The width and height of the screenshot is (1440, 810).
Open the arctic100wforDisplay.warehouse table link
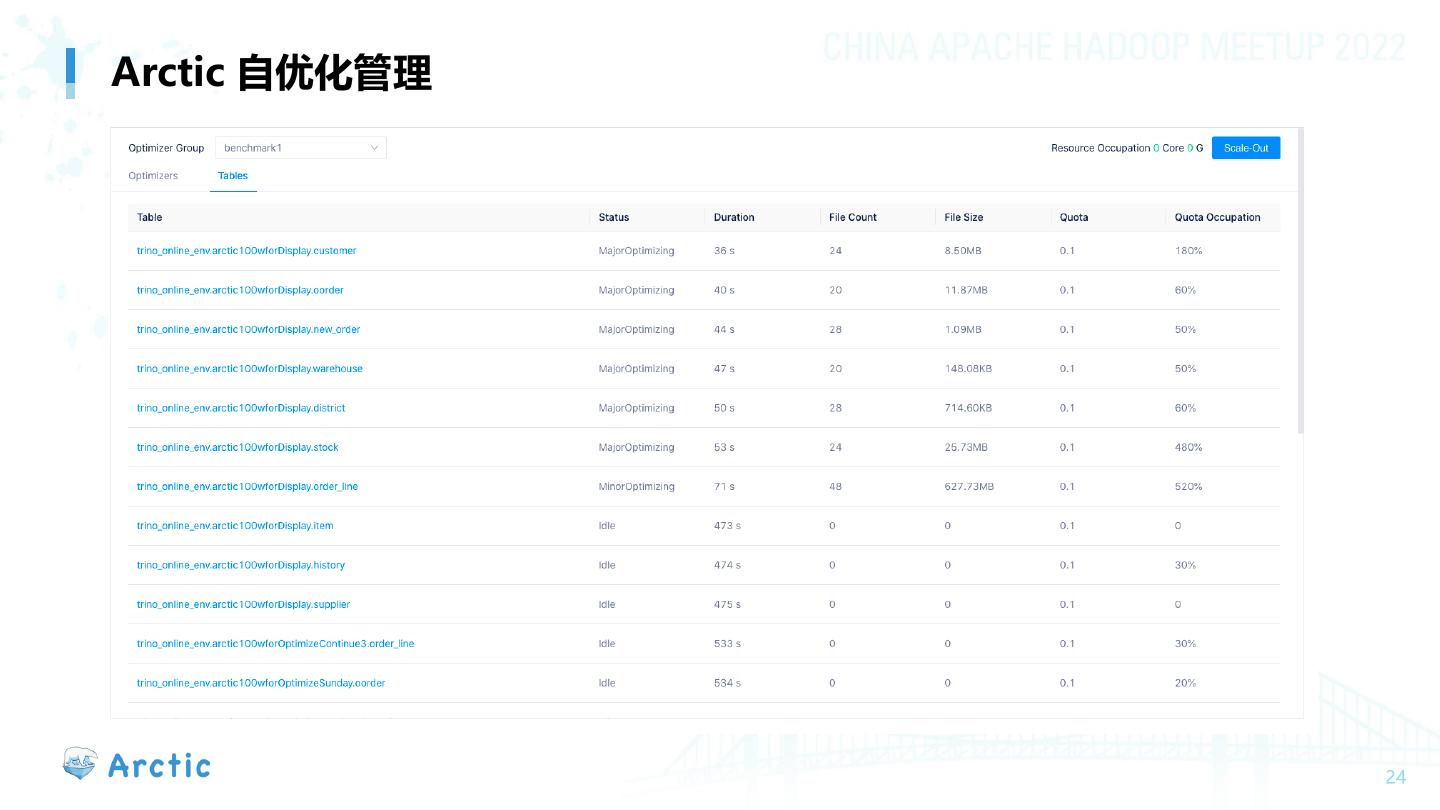click(250, 369)
